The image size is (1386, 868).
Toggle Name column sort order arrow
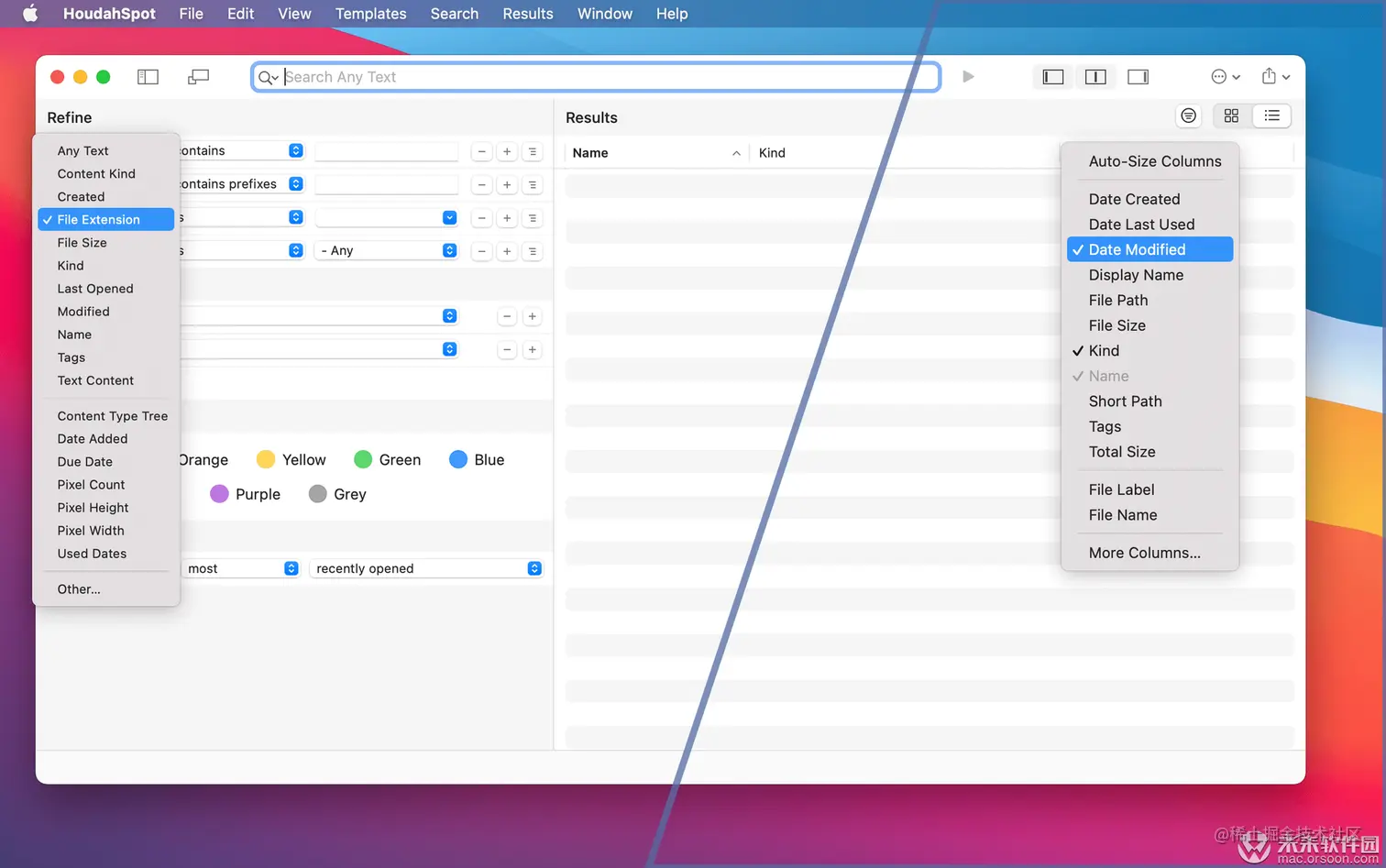click(x=736, y=153)
